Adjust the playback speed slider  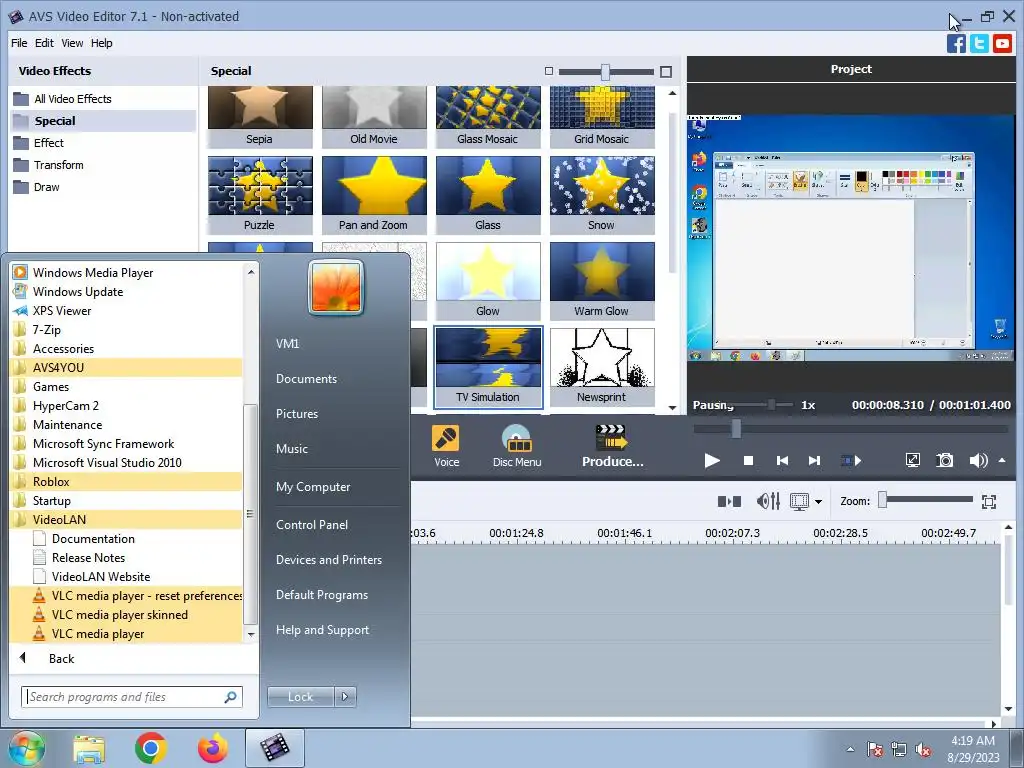point(771,405)
